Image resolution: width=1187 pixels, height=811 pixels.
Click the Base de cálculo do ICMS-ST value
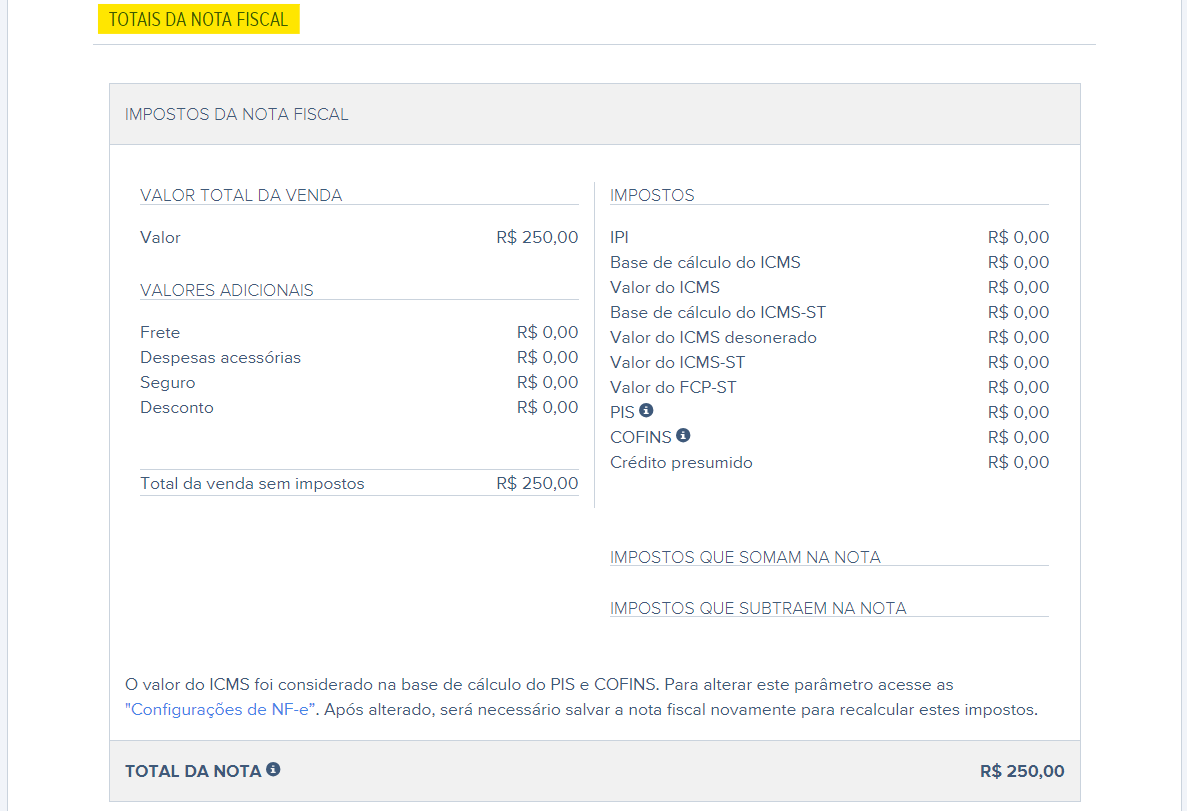point(1018,313)
